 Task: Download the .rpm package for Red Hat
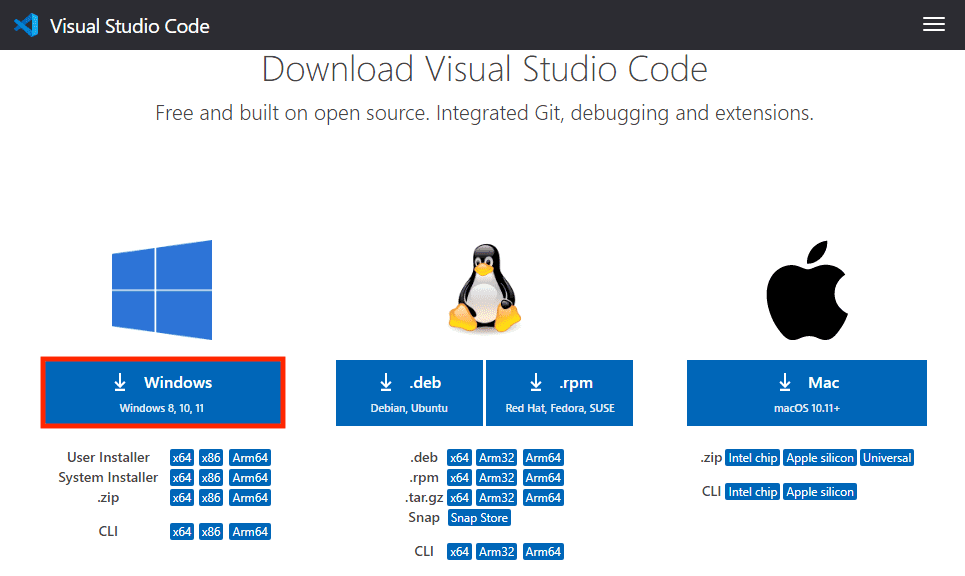point(559,393)
